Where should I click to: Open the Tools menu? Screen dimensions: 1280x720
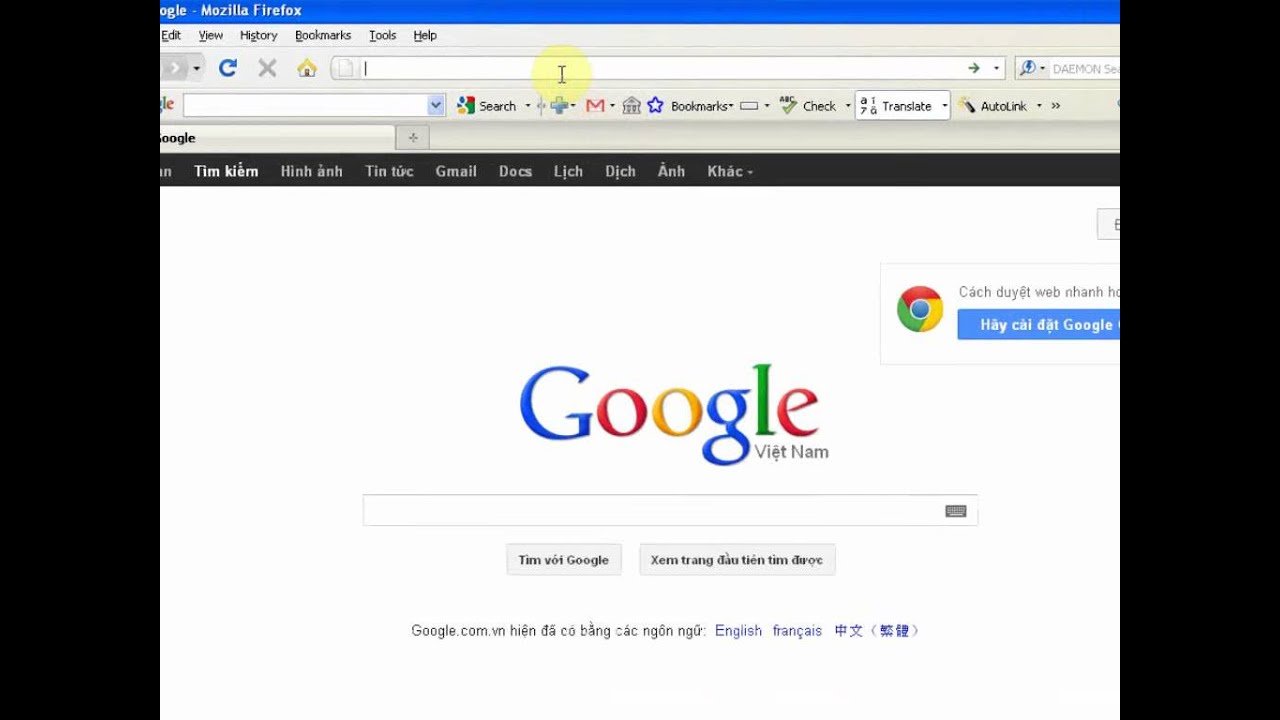382,35
